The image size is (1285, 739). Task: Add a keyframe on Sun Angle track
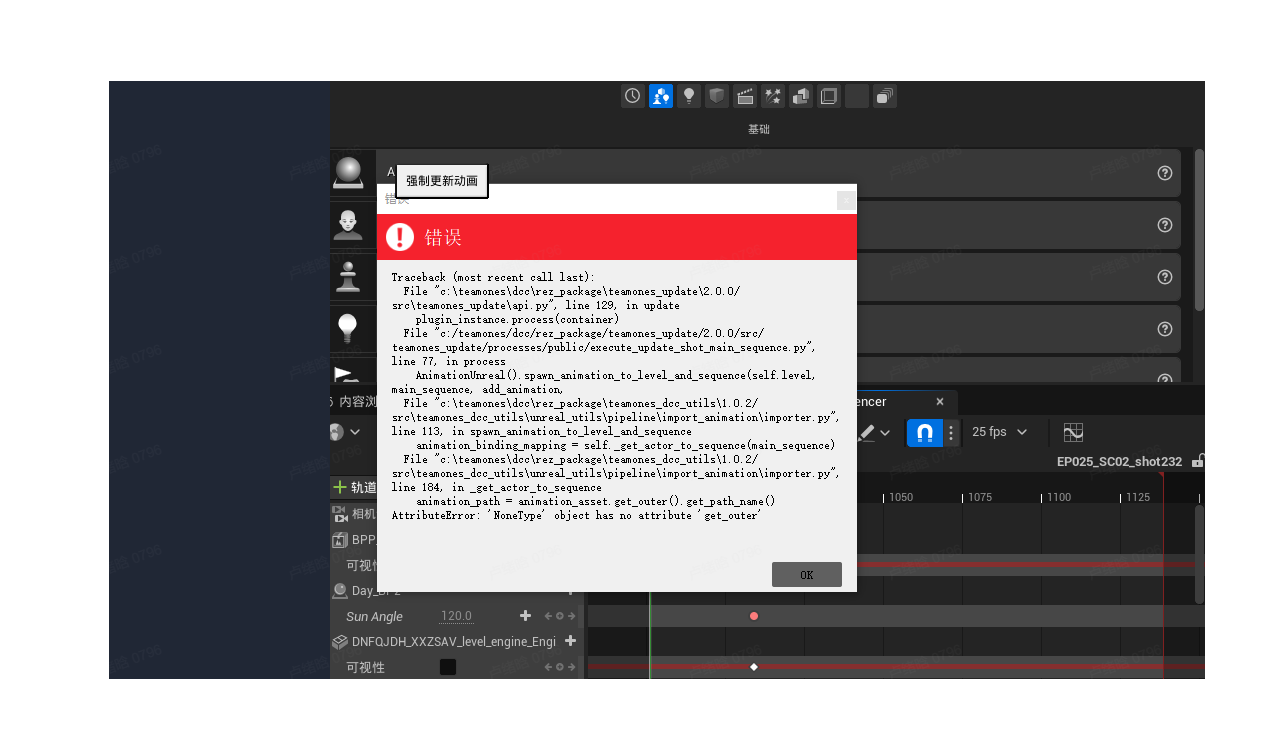[x=560, y=616]
